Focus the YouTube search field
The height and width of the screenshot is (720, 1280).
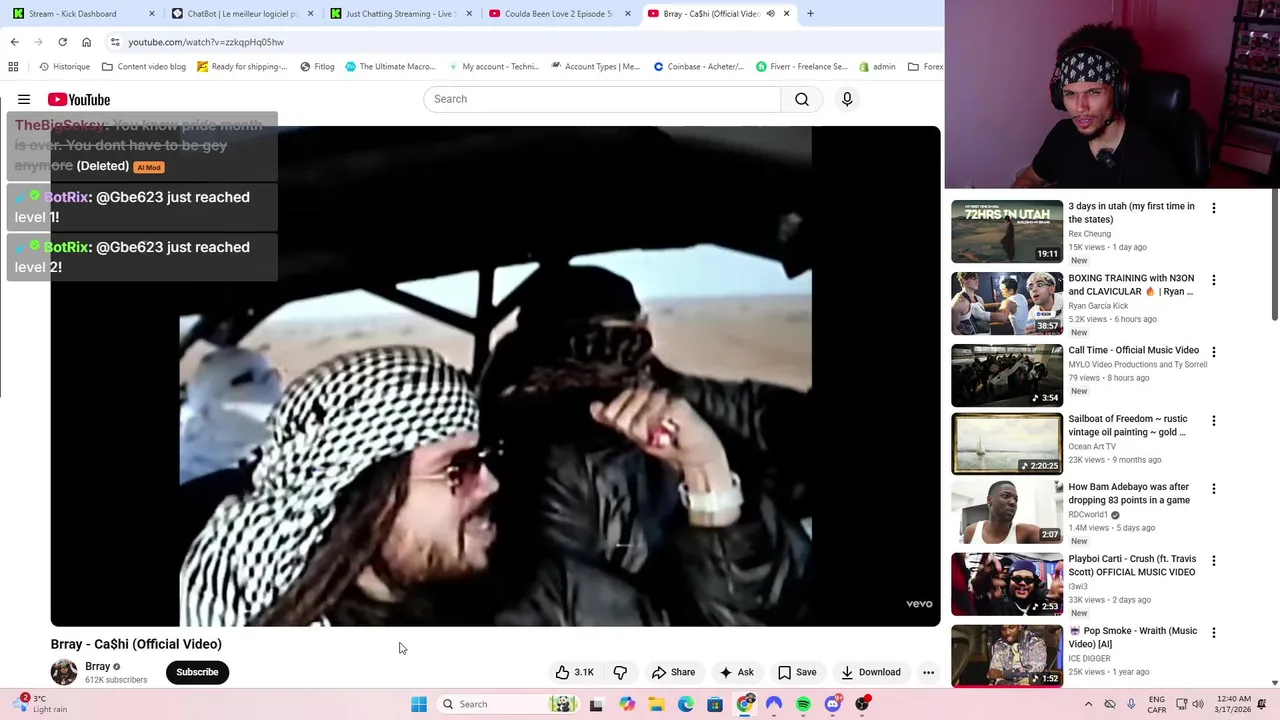(602, 99)
